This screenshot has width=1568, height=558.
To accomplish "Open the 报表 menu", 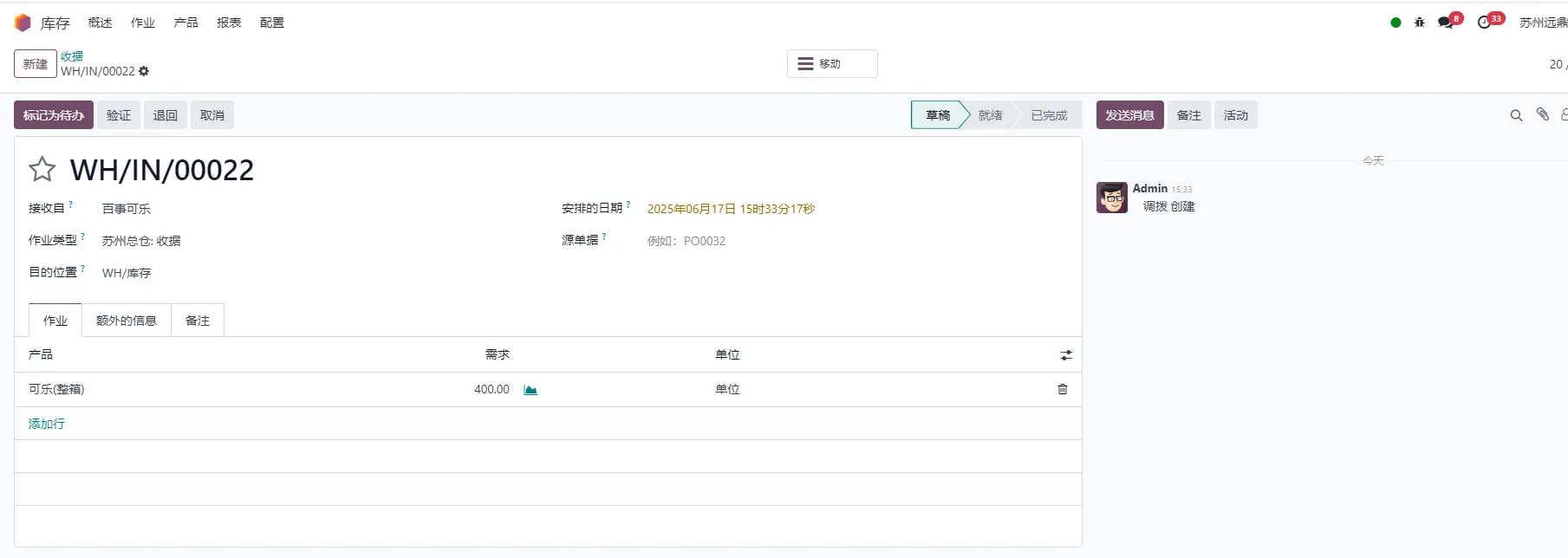I will tap(229, 23).
